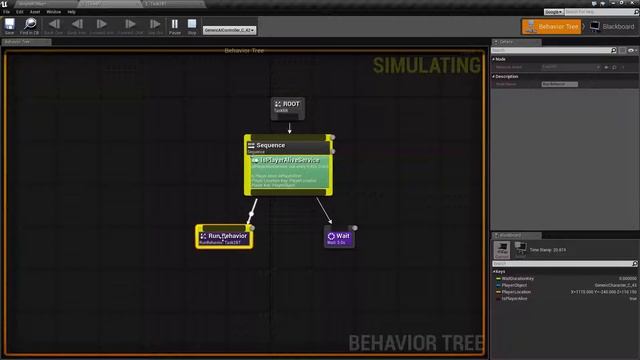Open the Details view options eye dropdown

(x=632, y=50)
